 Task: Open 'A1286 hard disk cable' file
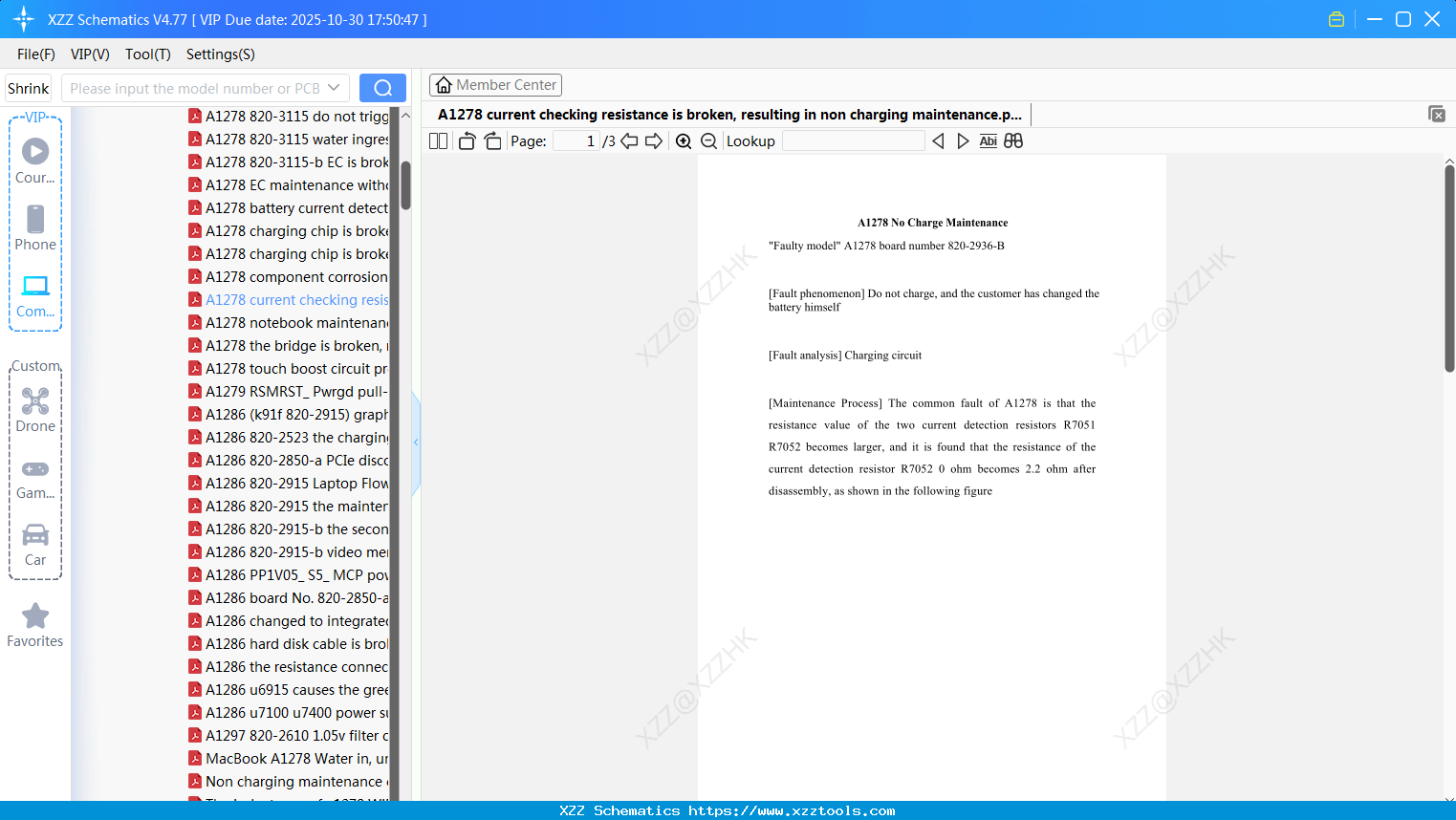click(289, 644)
